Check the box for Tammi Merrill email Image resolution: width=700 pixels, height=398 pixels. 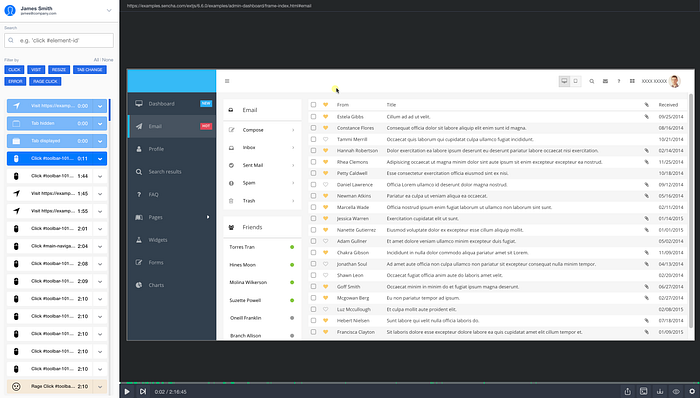point(313,139)
